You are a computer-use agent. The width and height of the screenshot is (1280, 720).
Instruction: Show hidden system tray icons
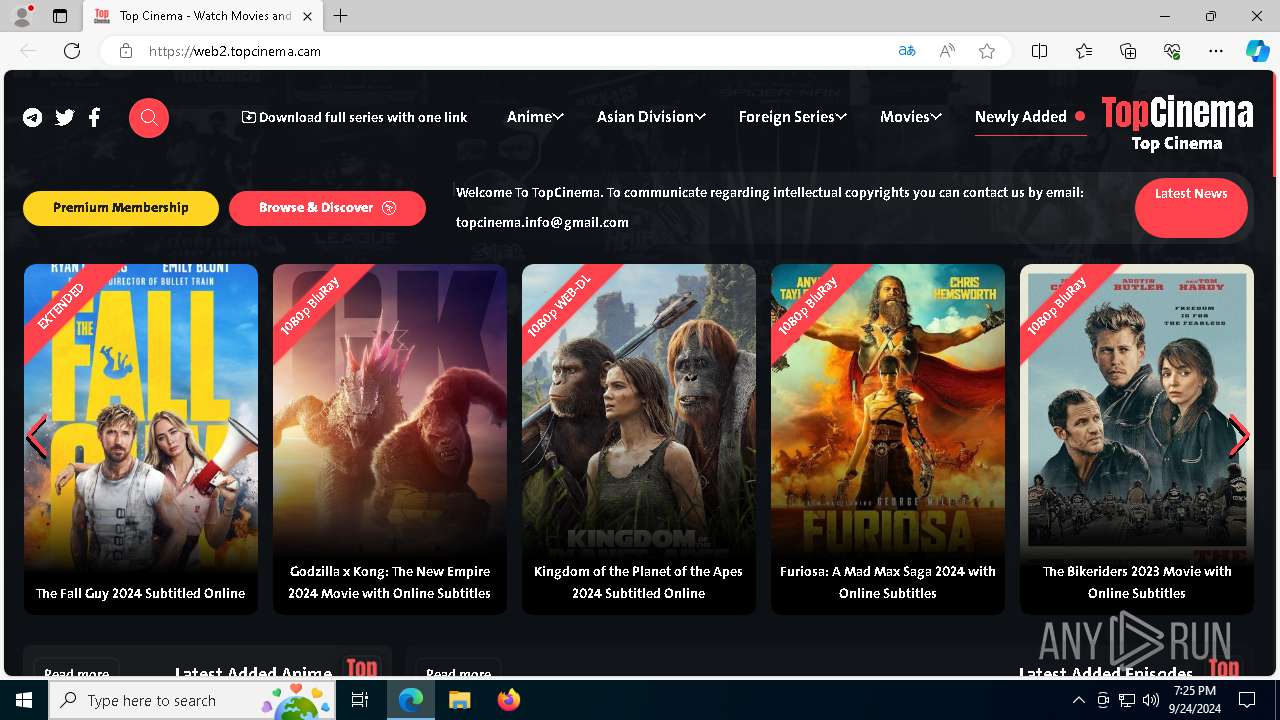pos(1078,700)
